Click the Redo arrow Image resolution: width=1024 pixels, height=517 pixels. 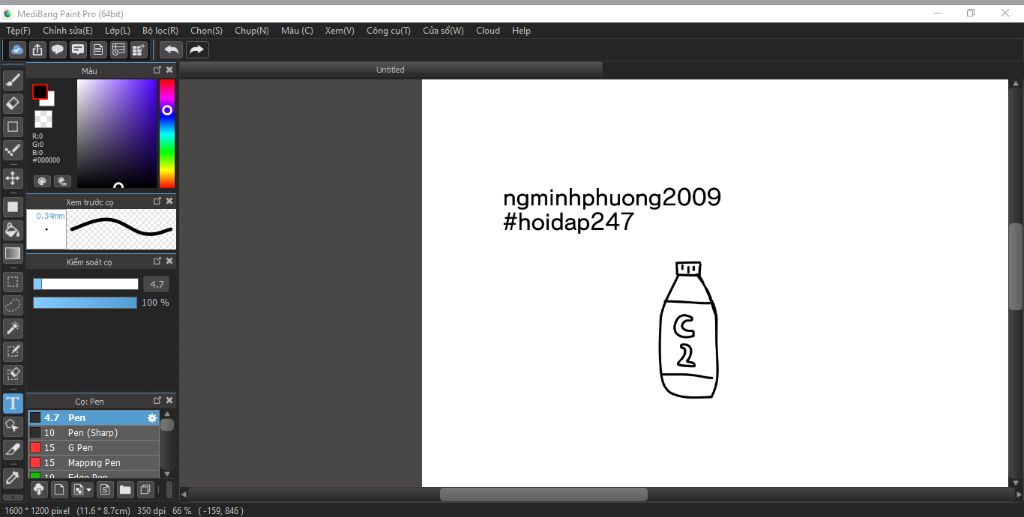[197, 50]
